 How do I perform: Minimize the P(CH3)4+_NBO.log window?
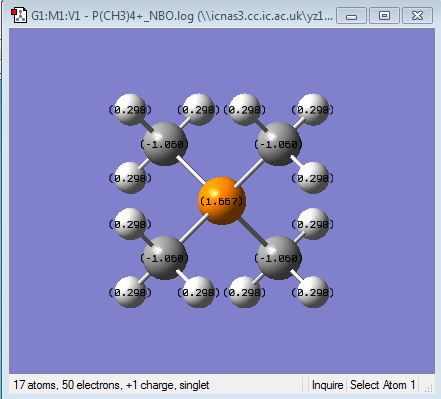click(351, 16)
